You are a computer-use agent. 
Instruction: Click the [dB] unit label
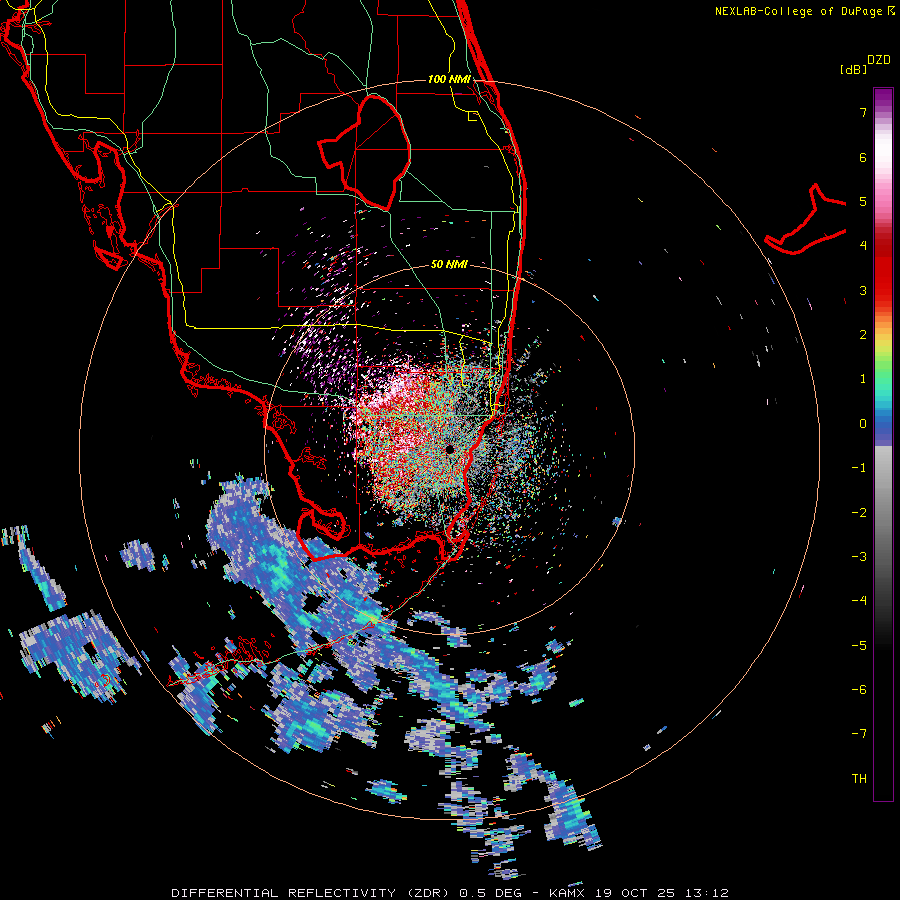(853, 69)
